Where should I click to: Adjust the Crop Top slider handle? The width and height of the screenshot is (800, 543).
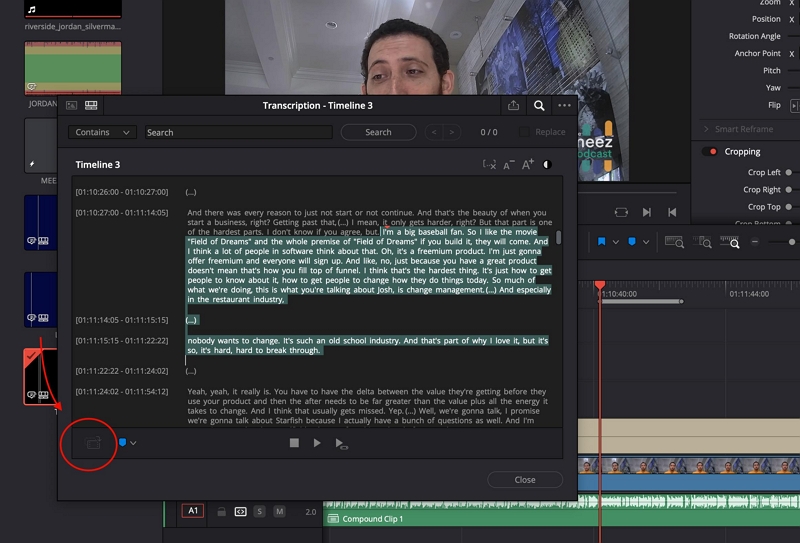[x=789, y=207]
